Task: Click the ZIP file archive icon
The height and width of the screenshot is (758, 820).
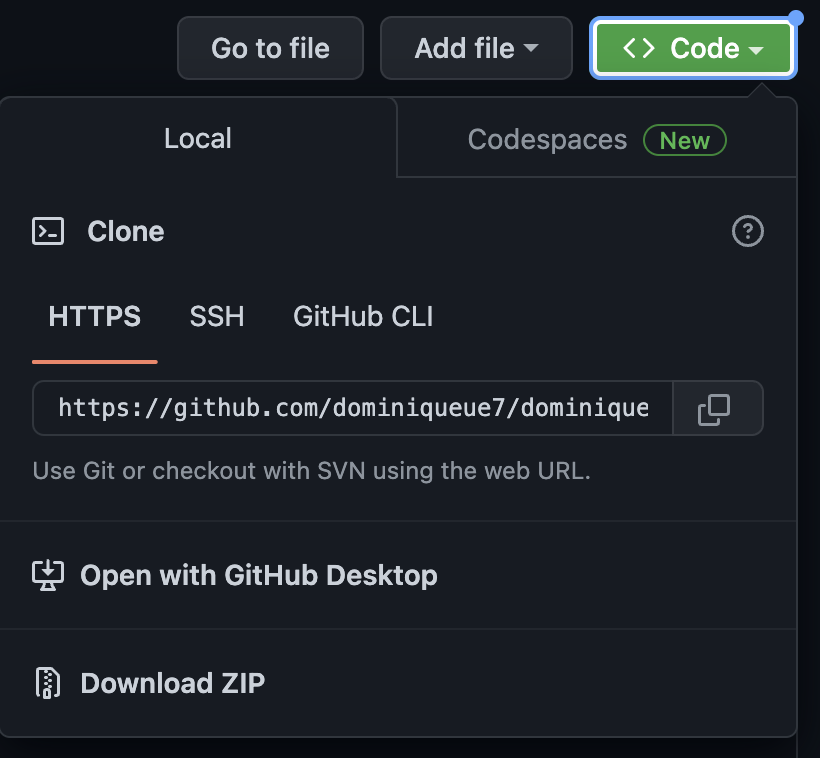Action: (48, 683)
